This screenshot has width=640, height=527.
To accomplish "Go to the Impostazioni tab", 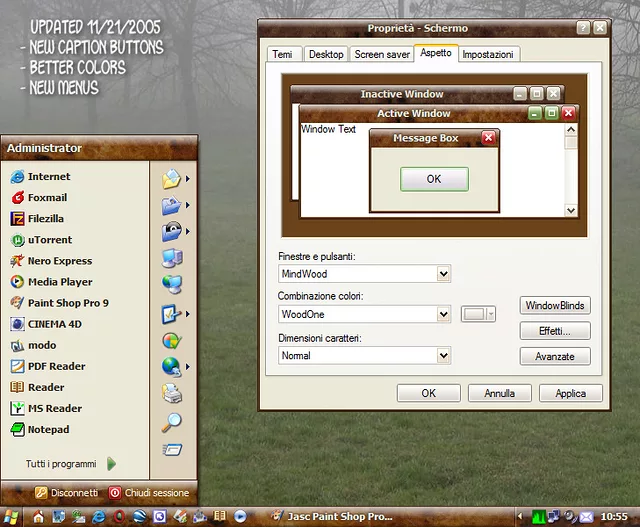I will pyautogui.click(x=488, y=55).
